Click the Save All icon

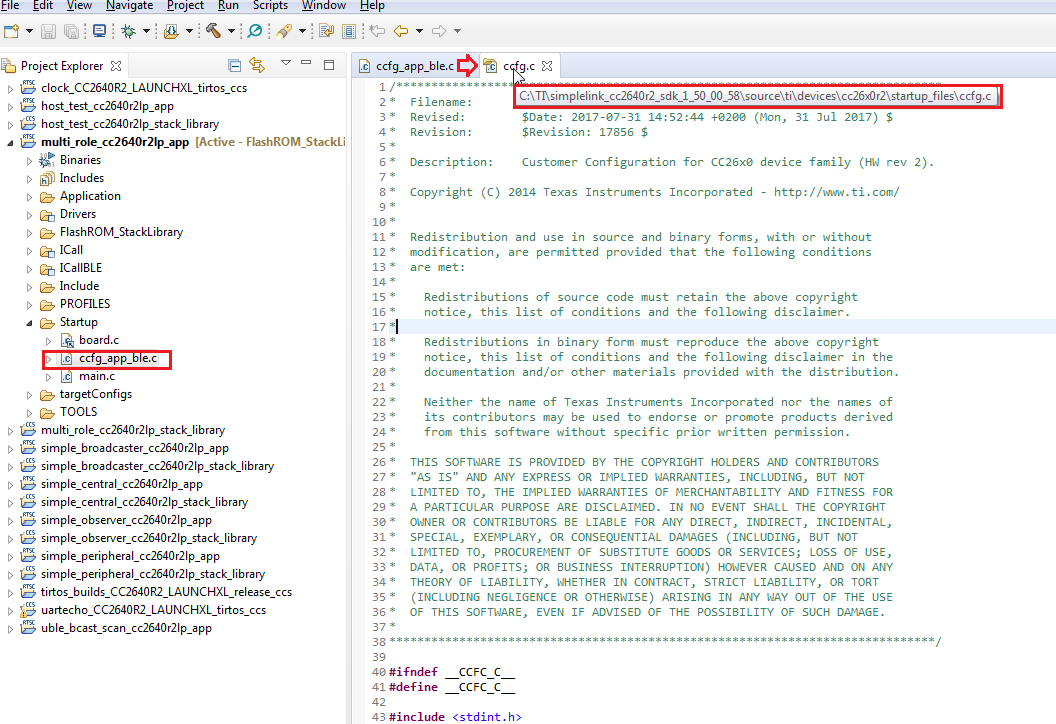click(71, 31)
